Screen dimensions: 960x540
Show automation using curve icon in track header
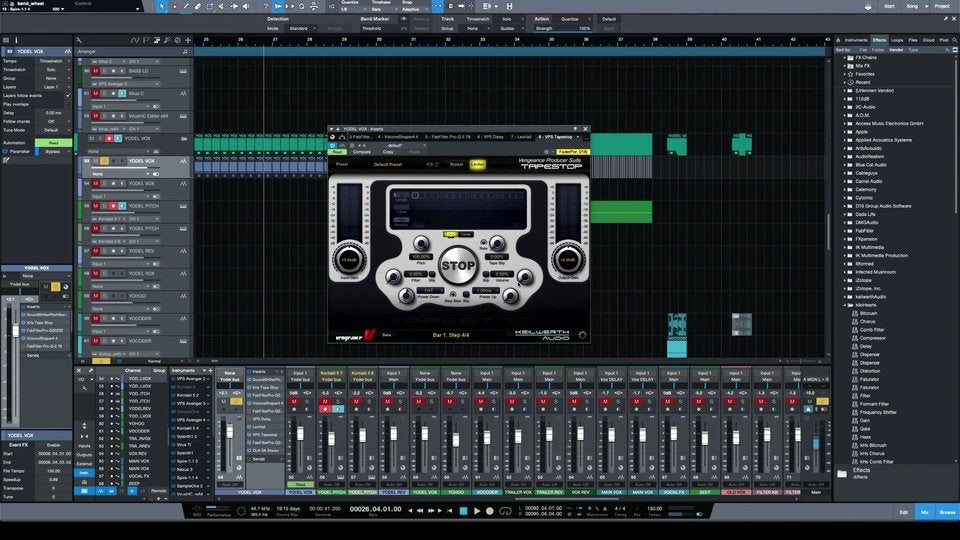[x=135, y=40]
